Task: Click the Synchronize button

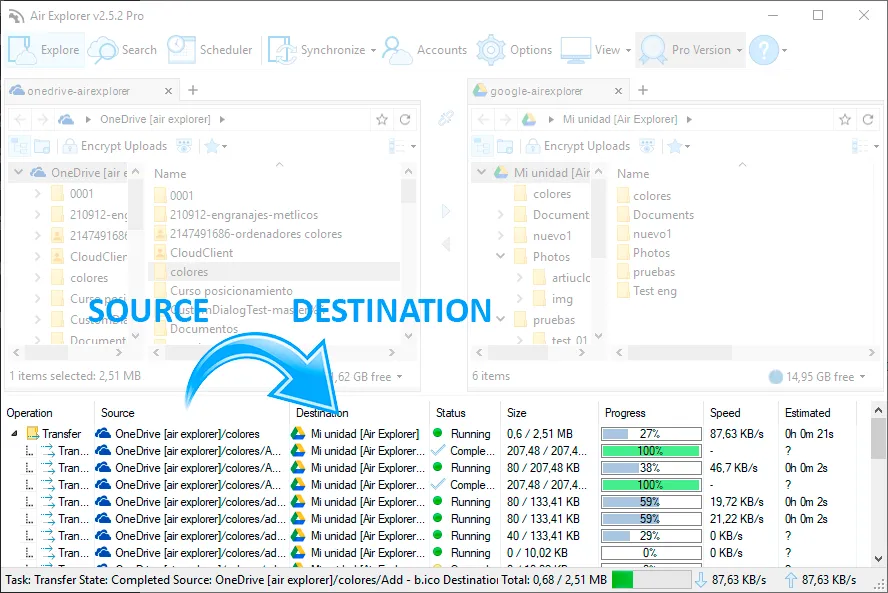Action: (x=316, y=50)
